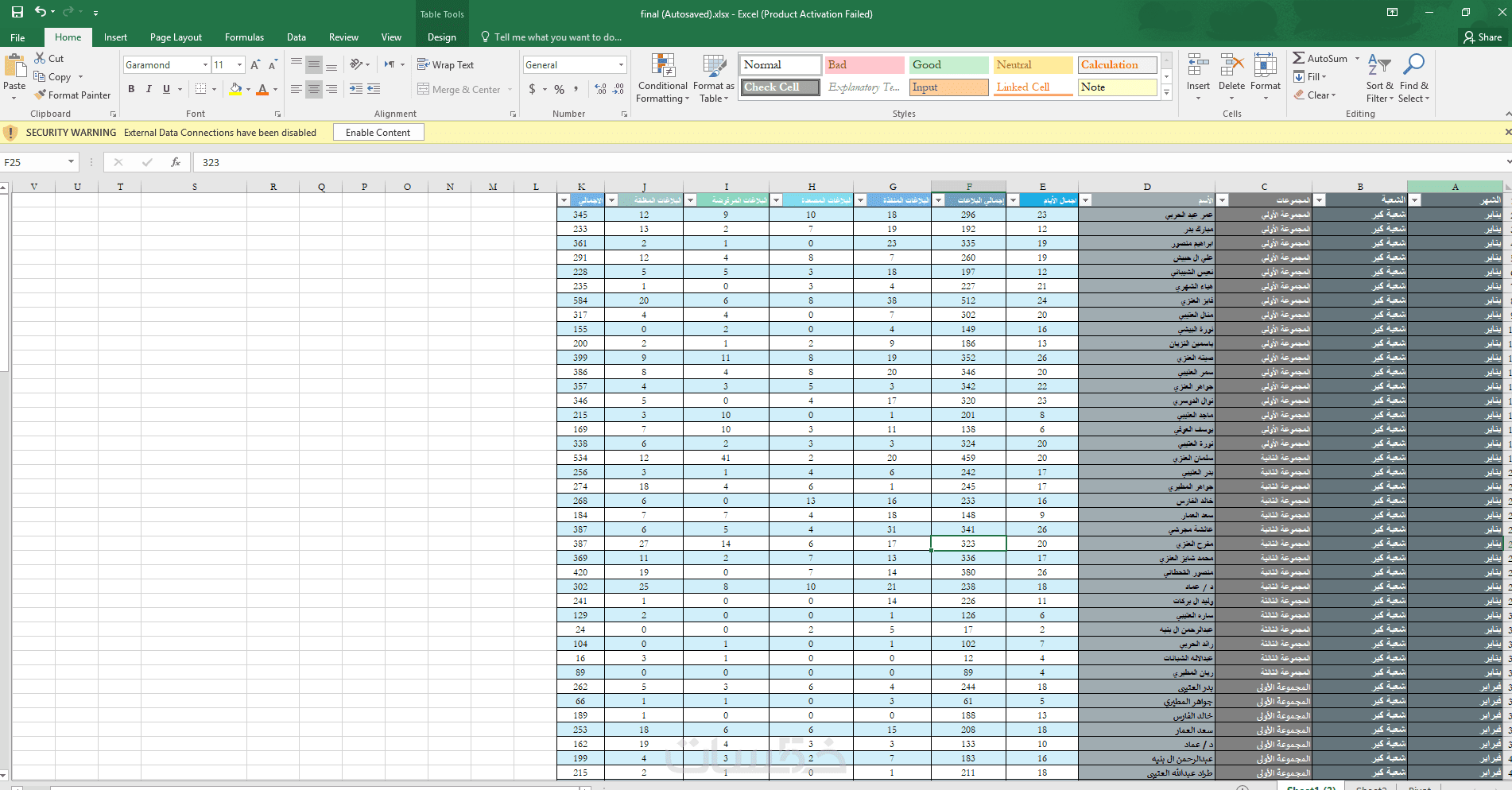The width and height of the screenshot is (1512, 790).
Task: Click the Insert Function fx icon
Action: coord(176,162)
